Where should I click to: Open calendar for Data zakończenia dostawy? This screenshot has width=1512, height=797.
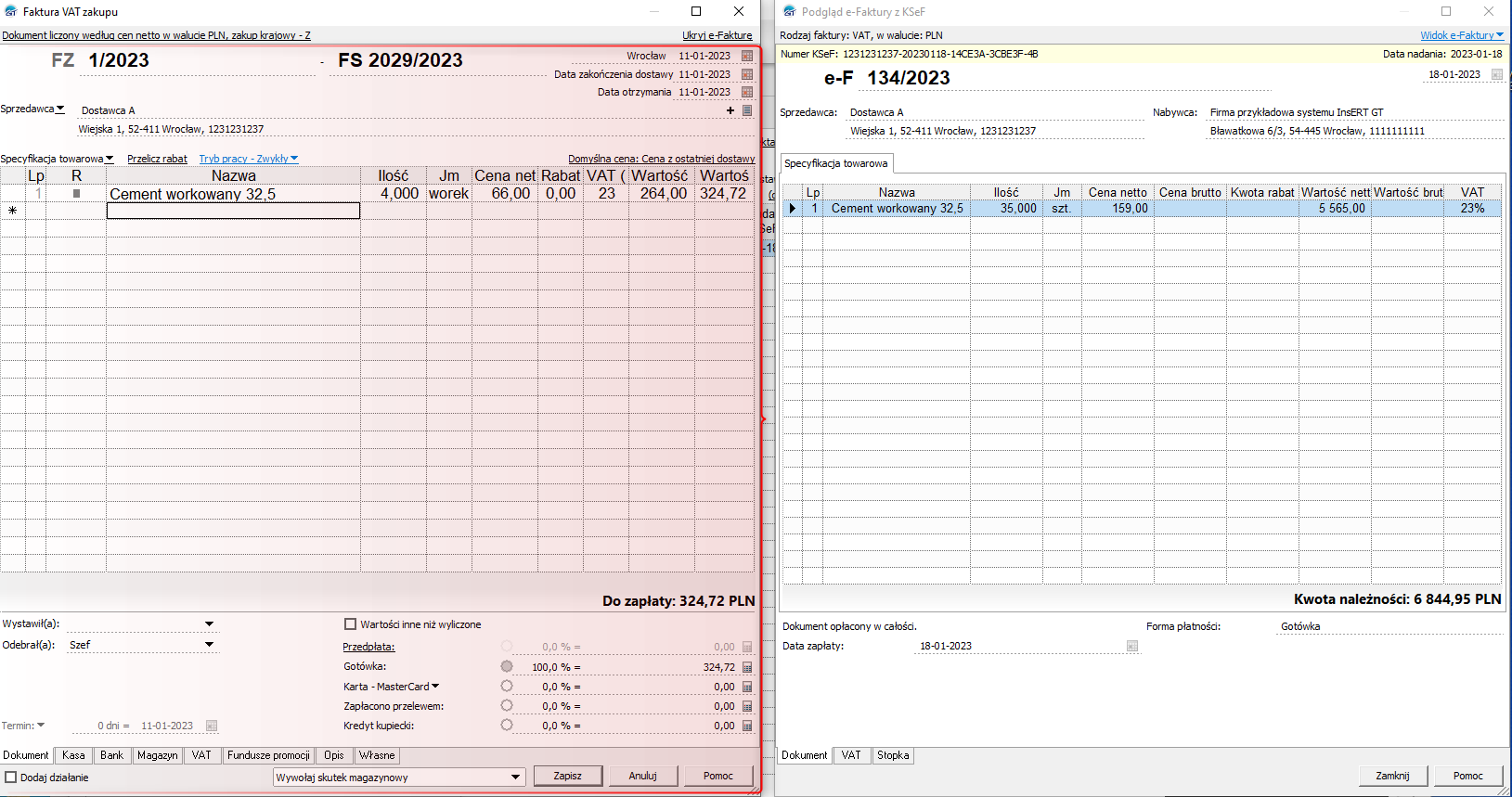point(747,74)
